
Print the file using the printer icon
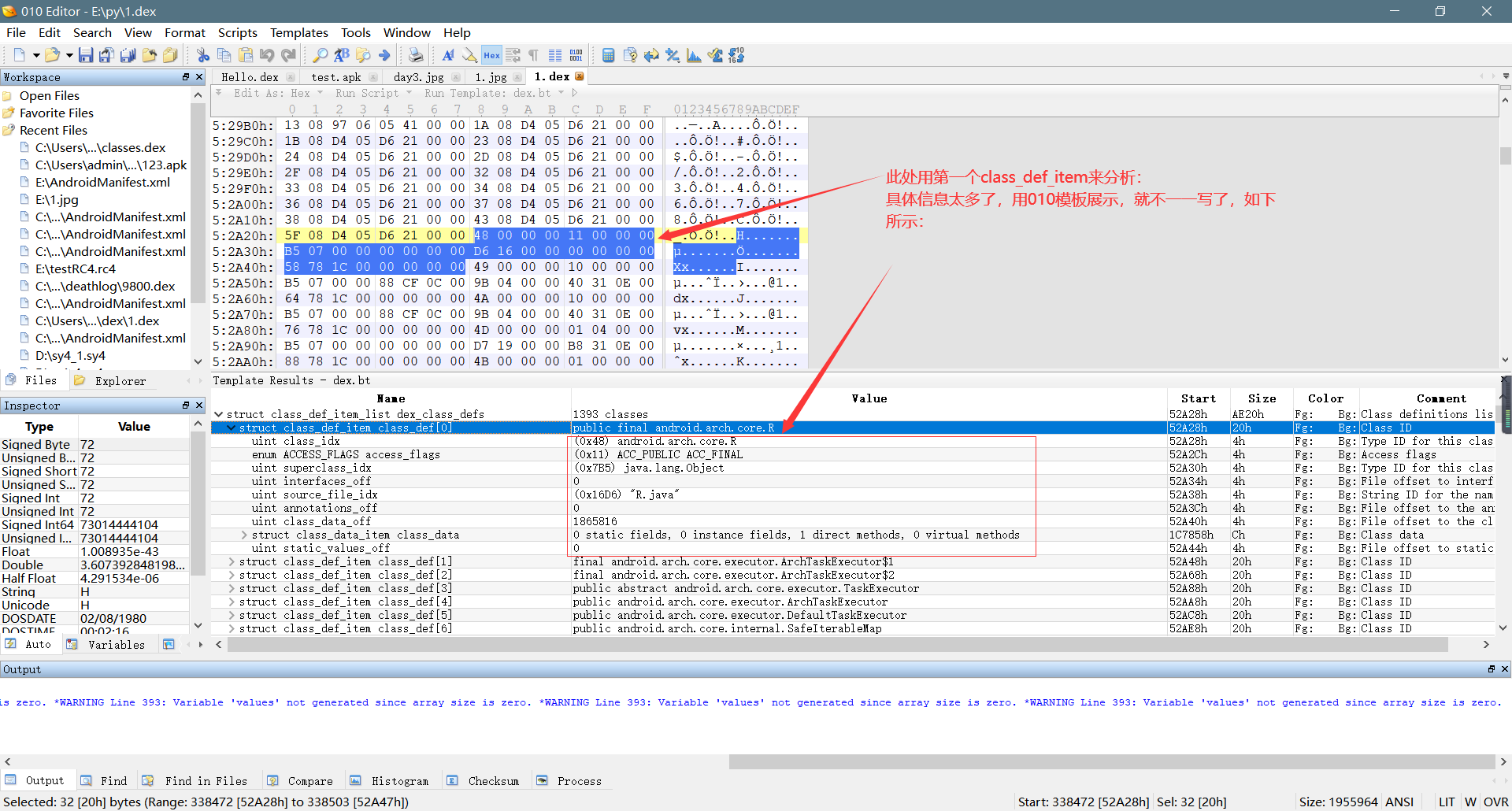click(x=416, y=55)
